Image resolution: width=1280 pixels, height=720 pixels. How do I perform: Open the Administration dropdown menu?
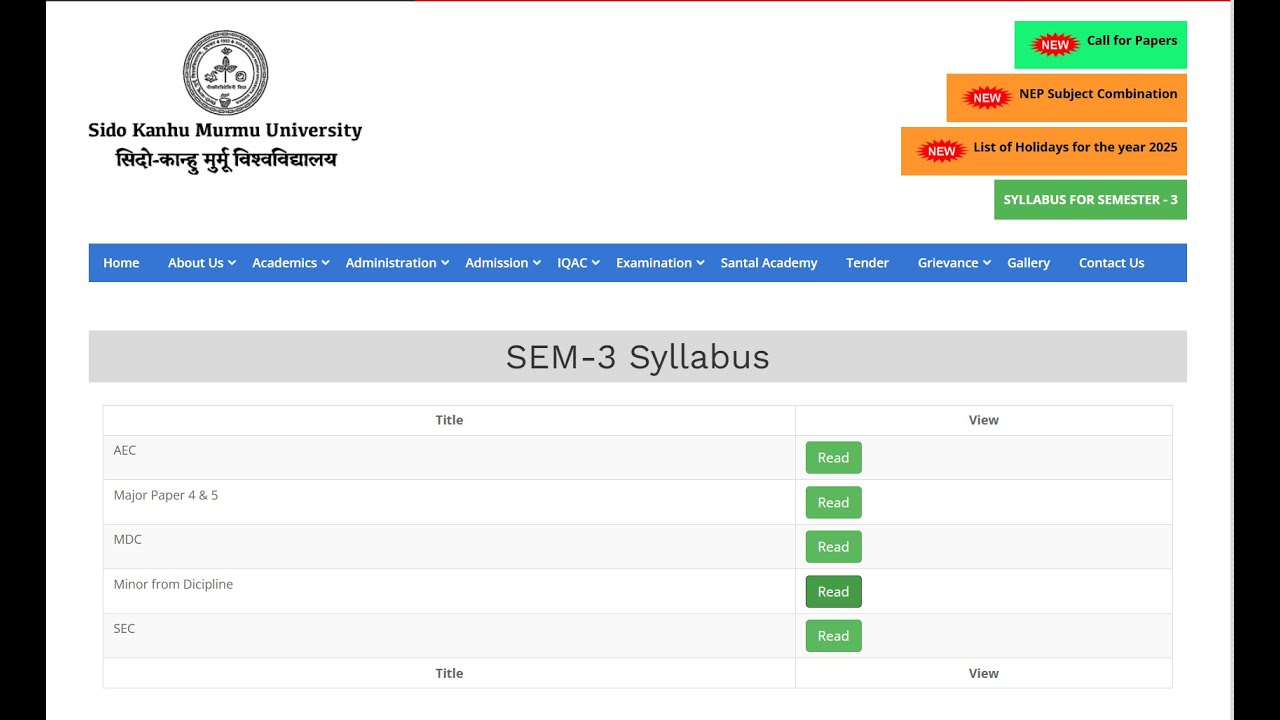click(396, 263)
